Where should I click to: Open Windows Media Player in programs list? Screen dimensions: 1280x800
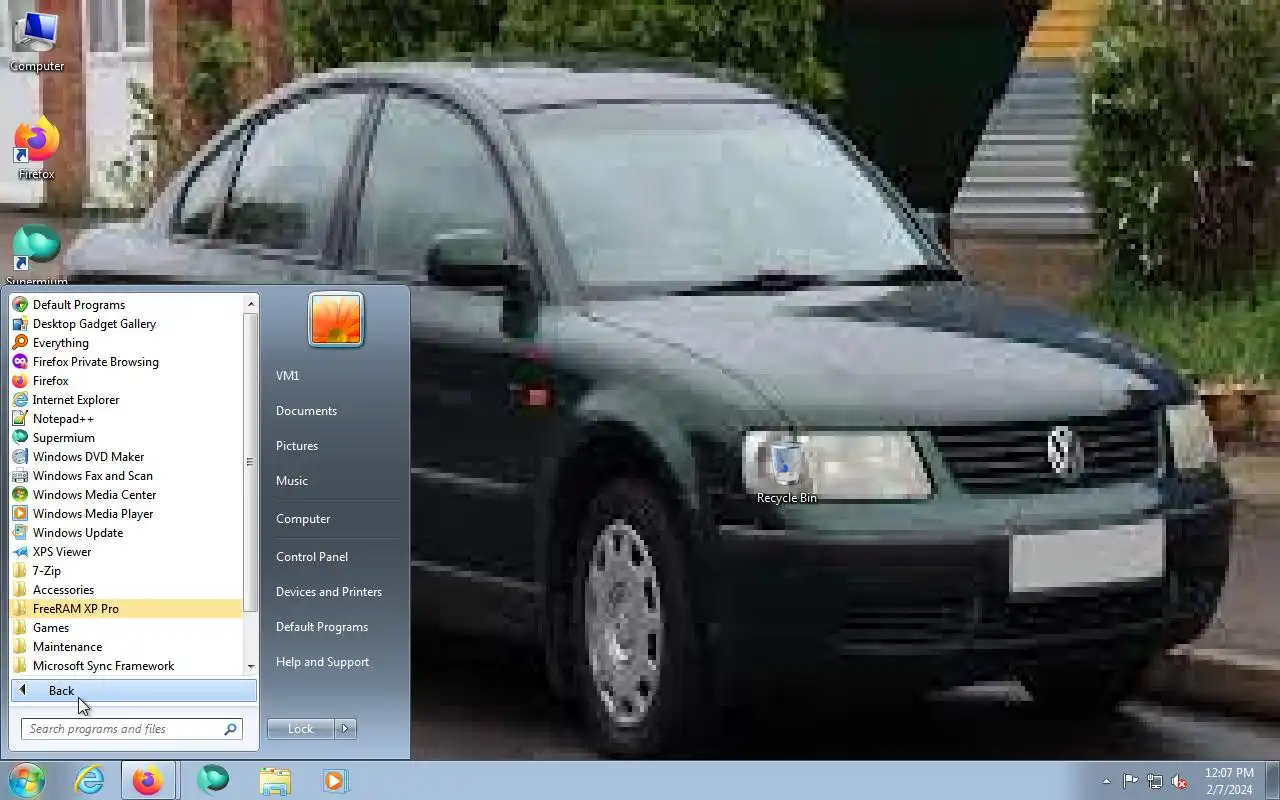pos(126,514)
